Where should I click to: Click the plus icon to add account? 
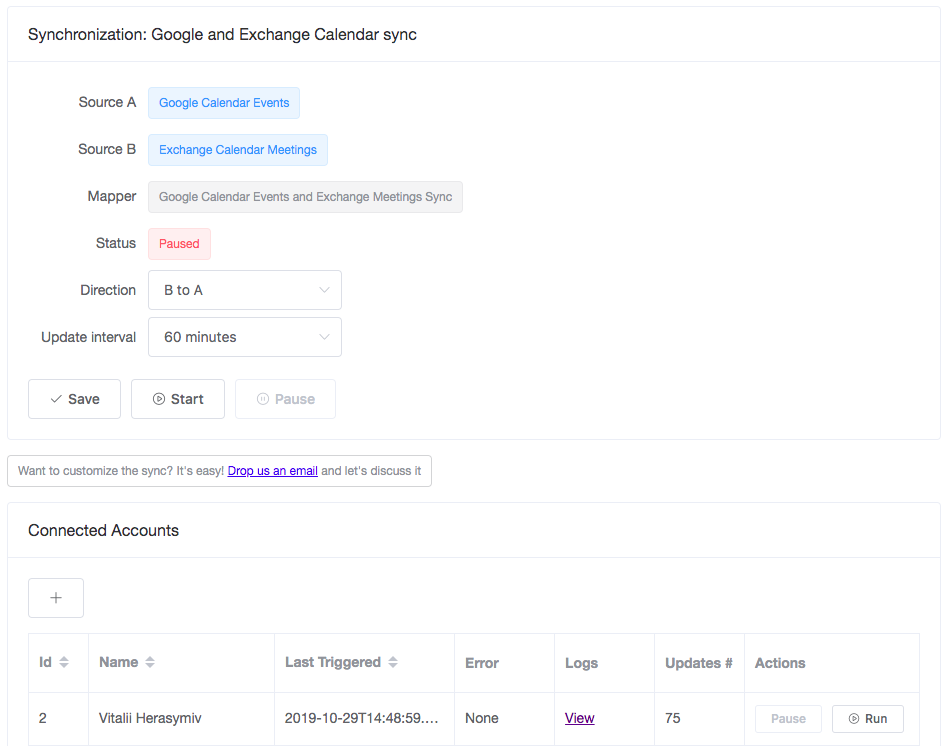click(56, 598)
